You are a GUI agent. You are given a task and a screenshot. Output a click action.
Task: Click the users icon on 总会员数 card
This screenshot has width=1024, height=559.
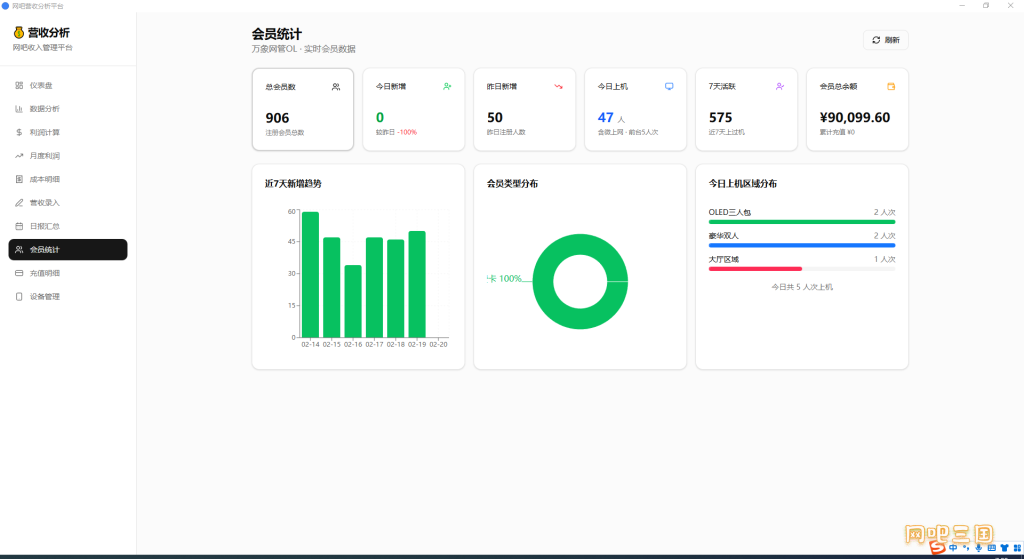pyautogui.click(x=336, y=87)
